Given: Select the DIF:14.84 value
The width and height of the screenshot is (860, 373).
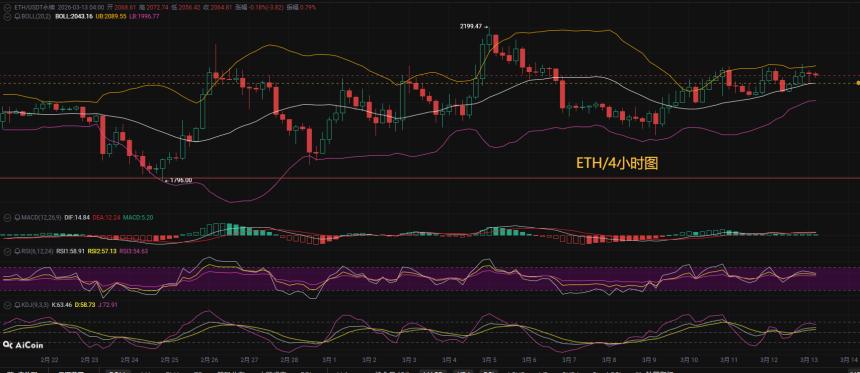Looking at the screenshot, I should coord(77,217).
